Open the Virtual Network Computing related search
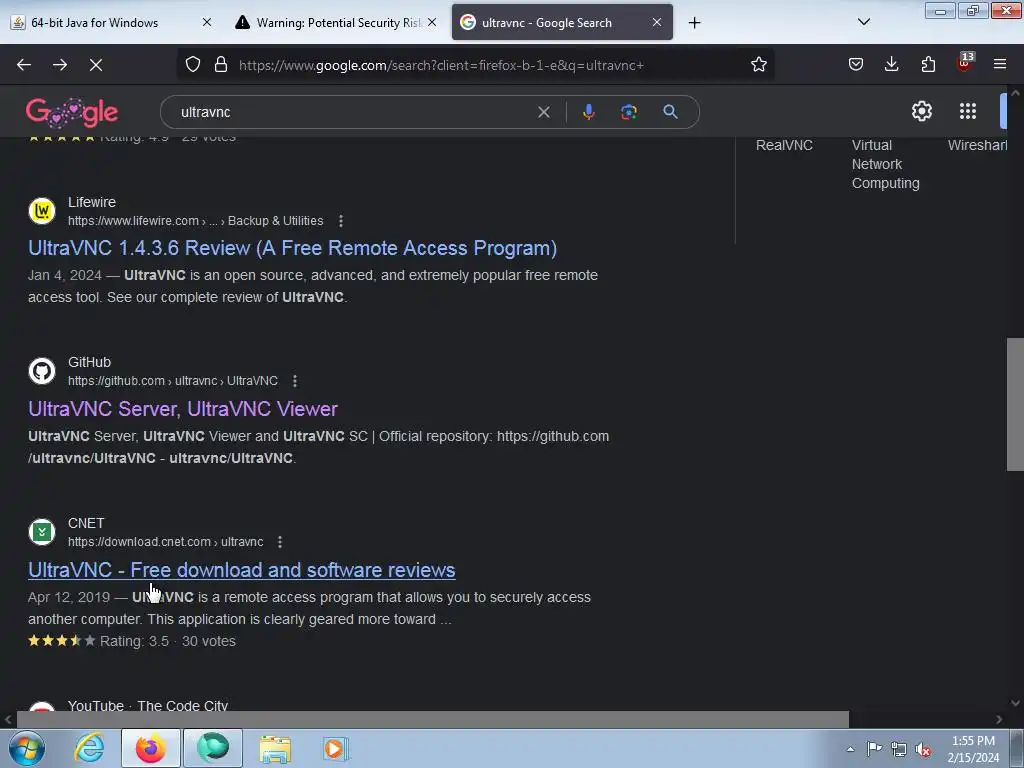The image size is (1024, 768). point(885,164)
